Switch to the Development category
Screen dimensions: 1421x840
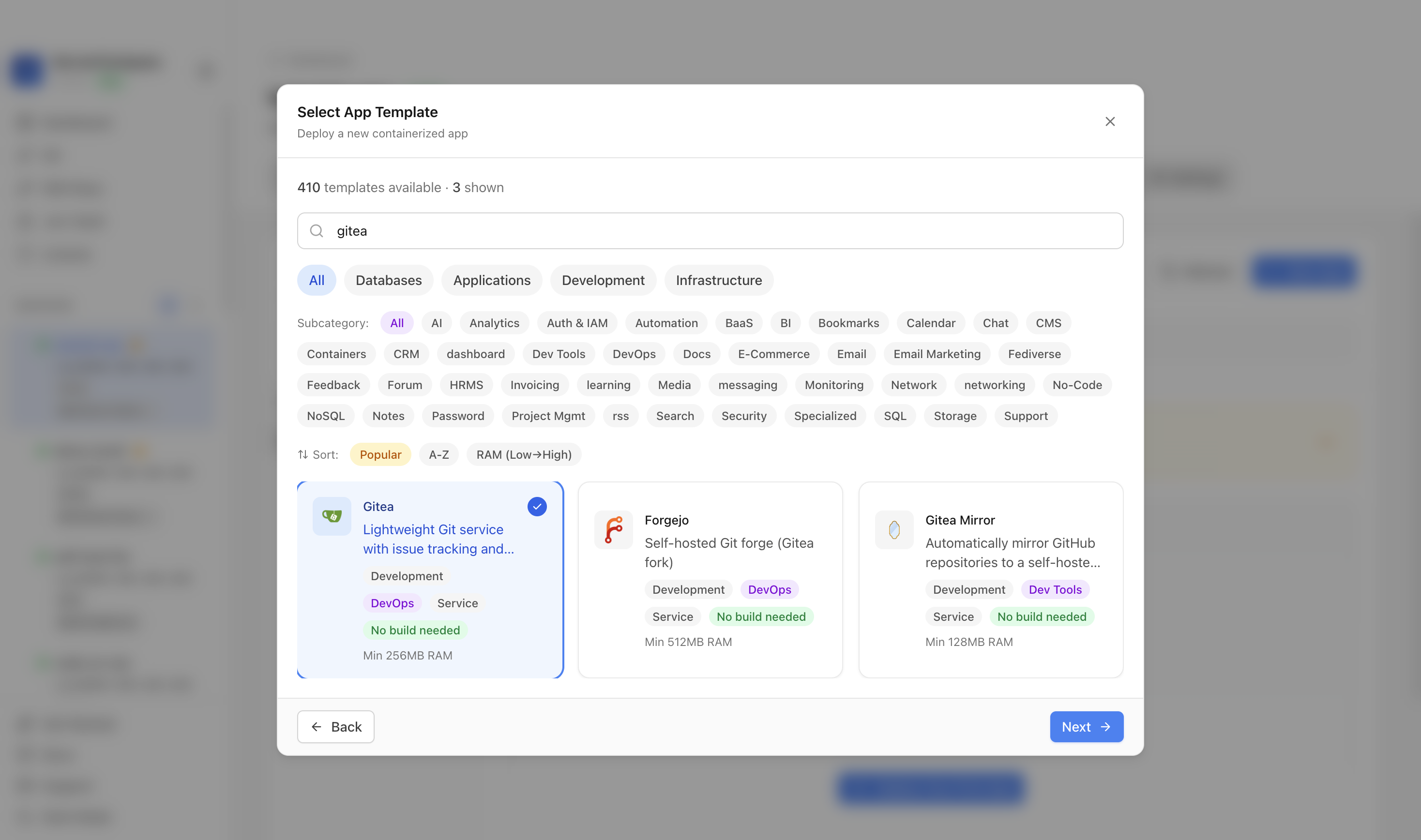pos(603,280)
